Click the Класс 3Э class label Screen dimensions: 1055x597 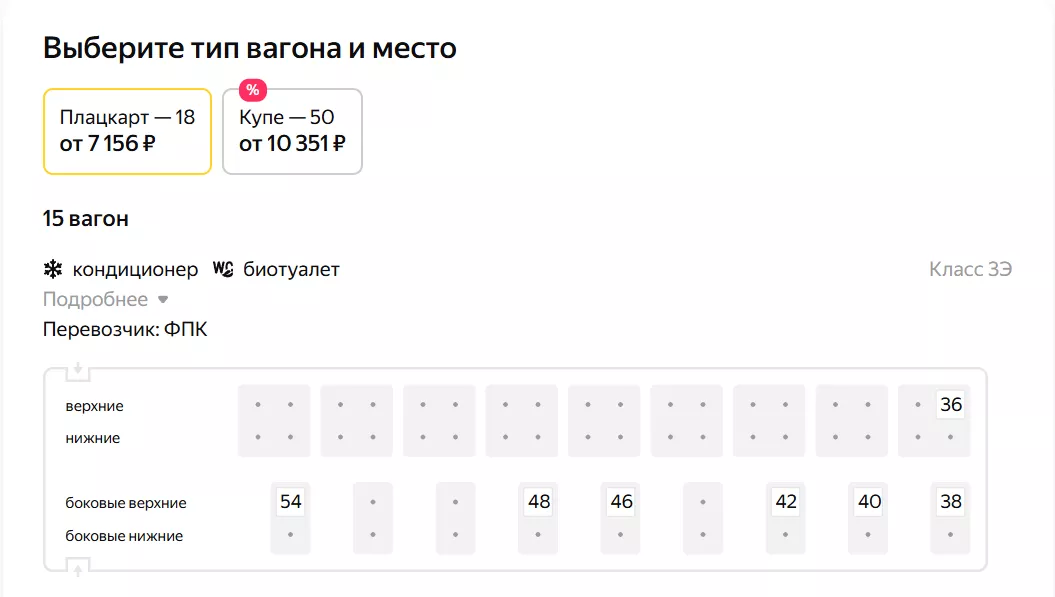tap(970, 270)
